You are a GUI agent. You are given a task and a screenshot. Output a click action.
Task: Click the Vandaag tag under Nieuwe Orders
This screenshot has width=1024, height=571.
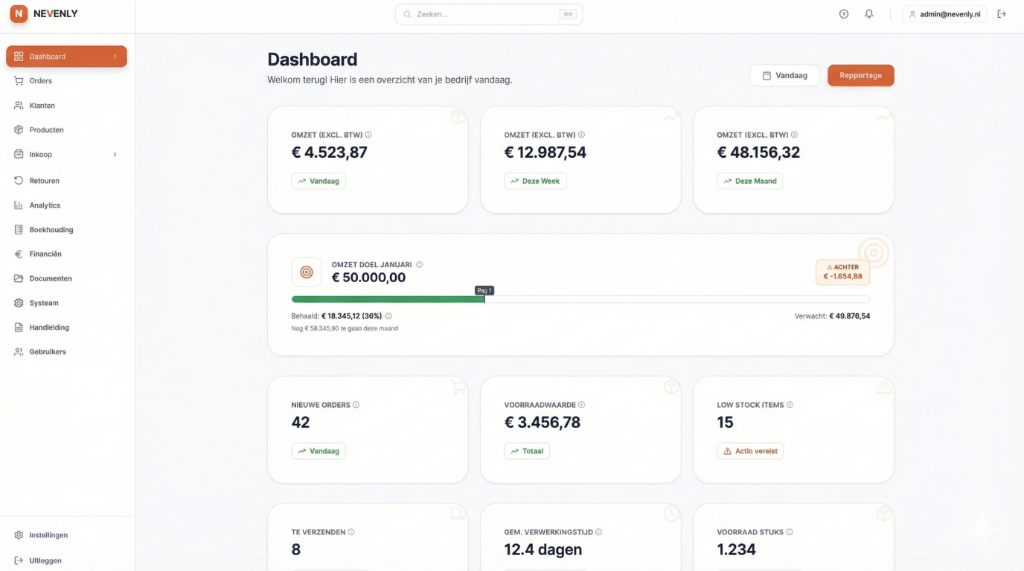[319, 451]
